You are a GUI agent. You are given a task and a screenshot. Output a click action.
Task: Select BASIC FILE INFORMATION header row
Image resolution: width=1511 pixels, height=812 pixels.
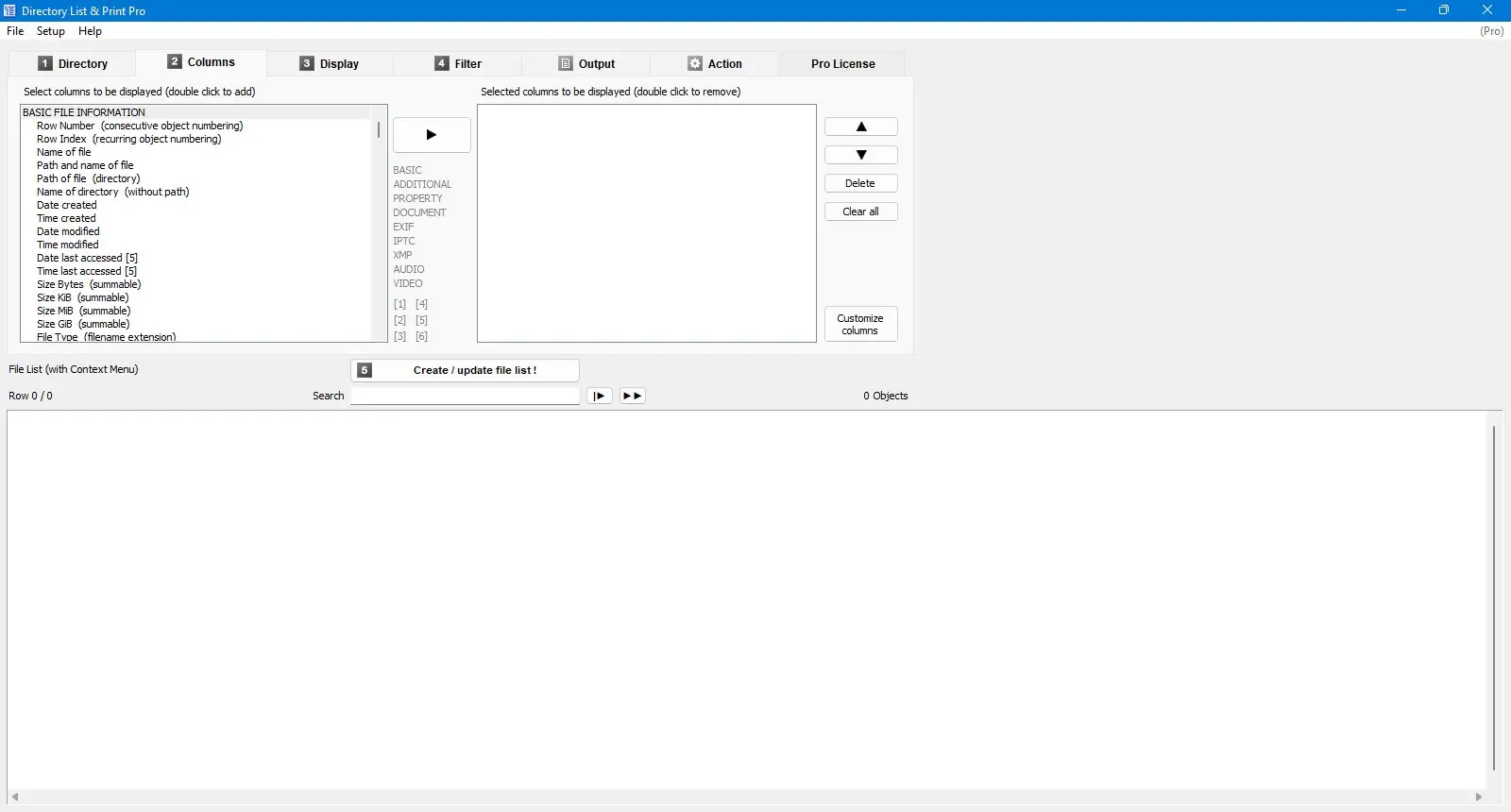pos(195,112)
